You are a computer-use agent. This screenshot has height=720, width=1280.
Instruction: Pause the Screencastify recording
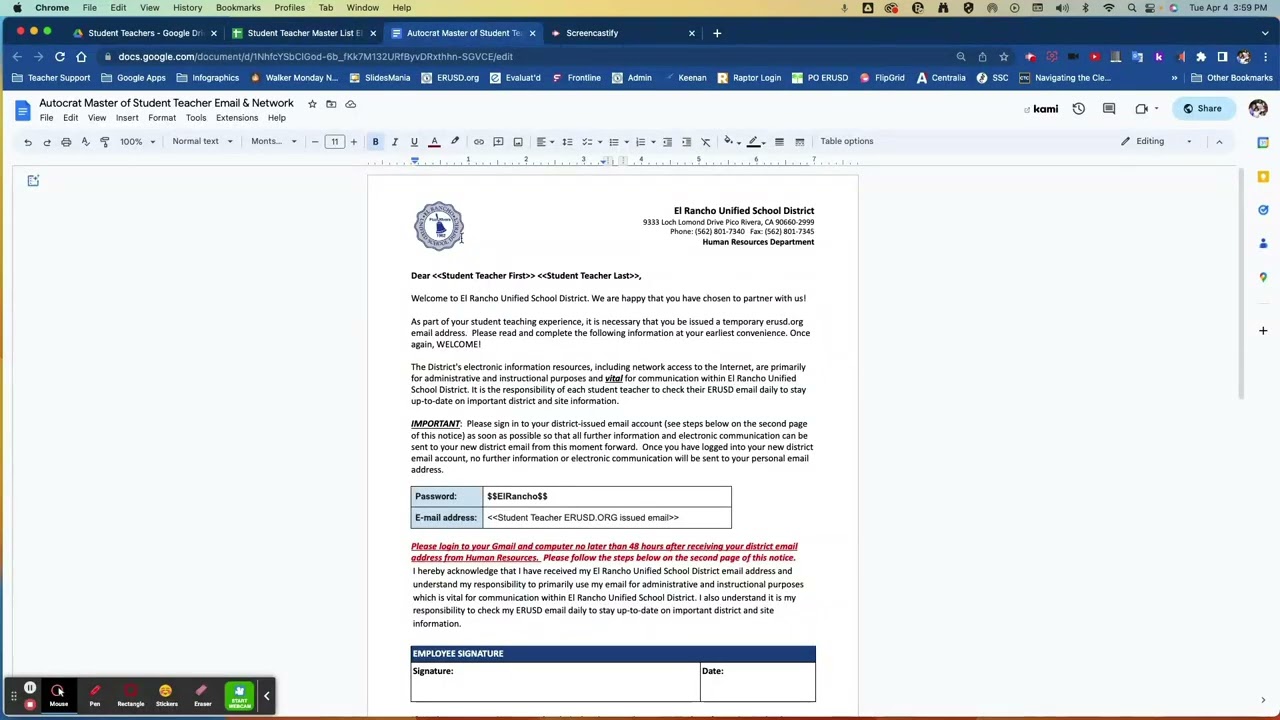point(30,688)
